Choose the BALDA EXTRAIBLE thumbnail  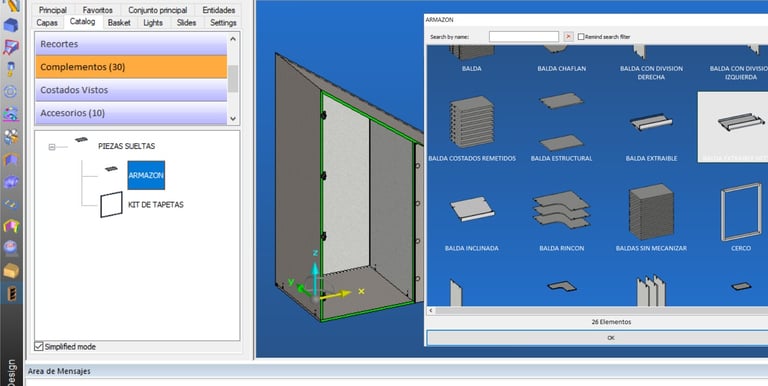(x=651, y=122)
